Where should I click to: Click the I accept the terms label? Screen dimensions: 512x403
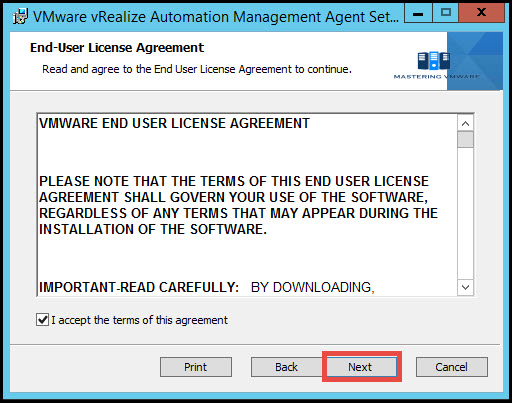139,320
